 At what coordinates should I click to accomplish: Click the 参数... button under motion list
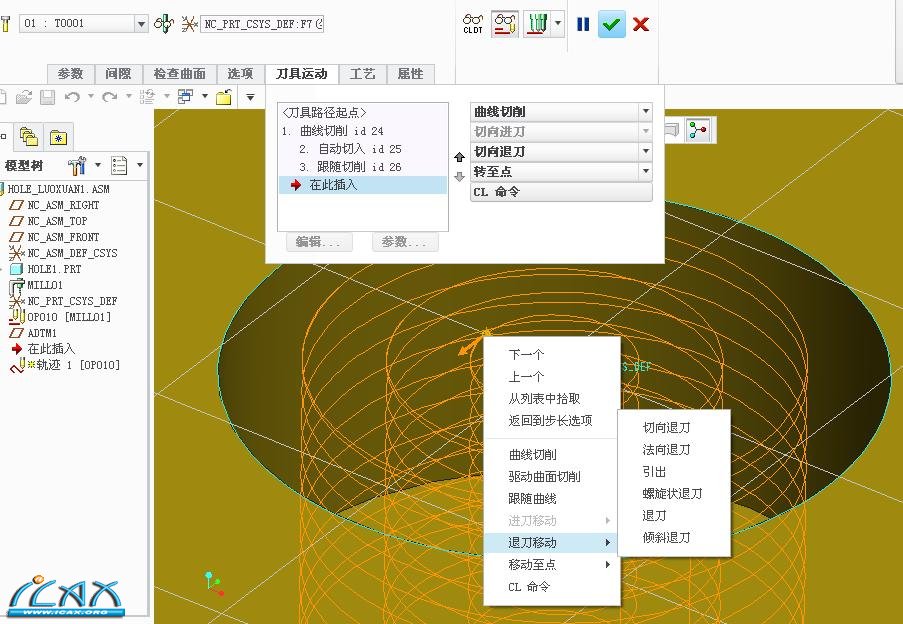pos(404,242)
